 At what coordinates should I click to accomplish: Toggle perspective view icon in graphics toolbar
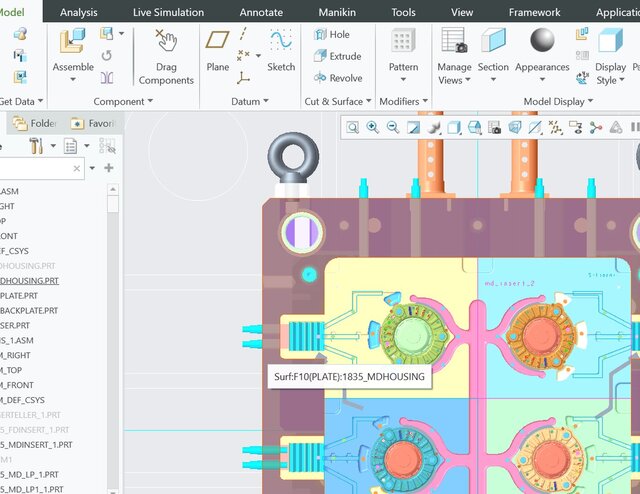point(515,128)
